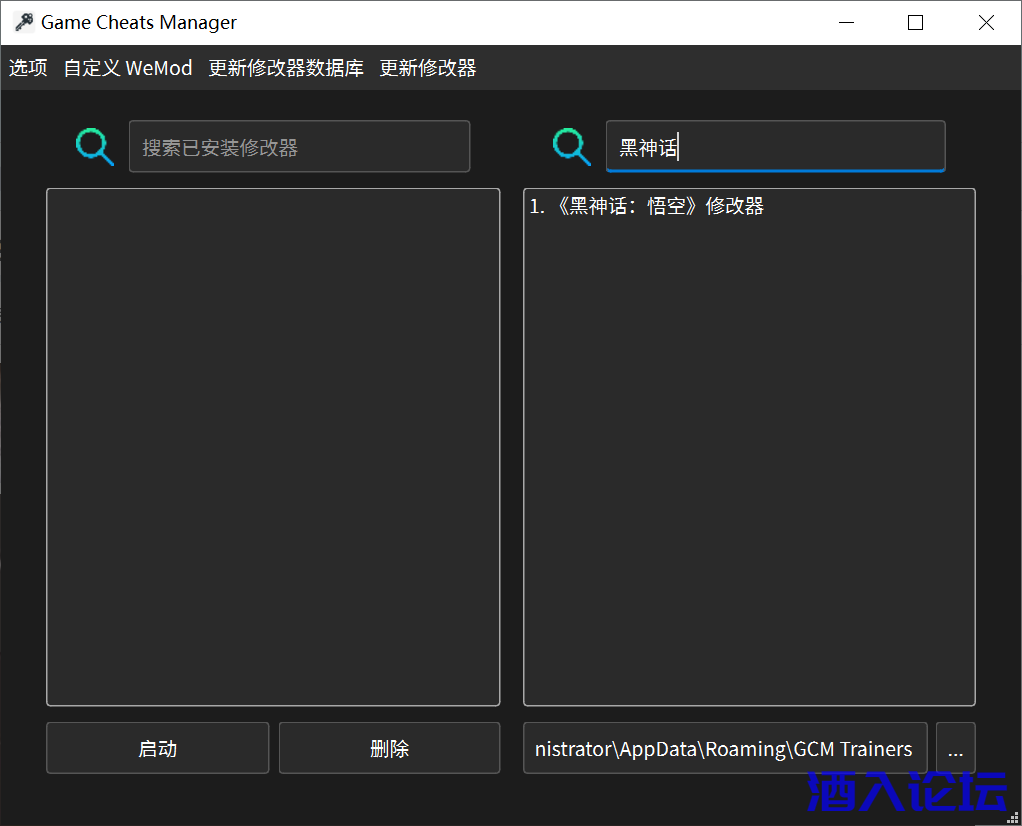Click the GCM Trainers path field
The height and width of the screenshot is (826, 1022).
pyautogui.click(x=724, y=749)
